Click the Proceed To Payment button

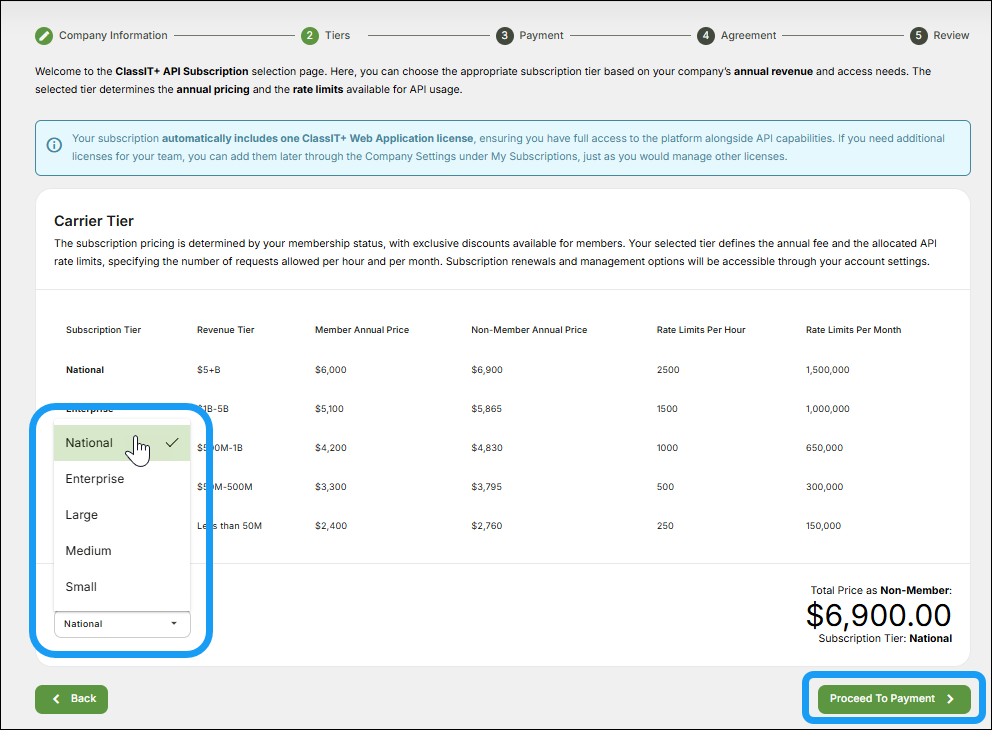[x=891, y=699]
